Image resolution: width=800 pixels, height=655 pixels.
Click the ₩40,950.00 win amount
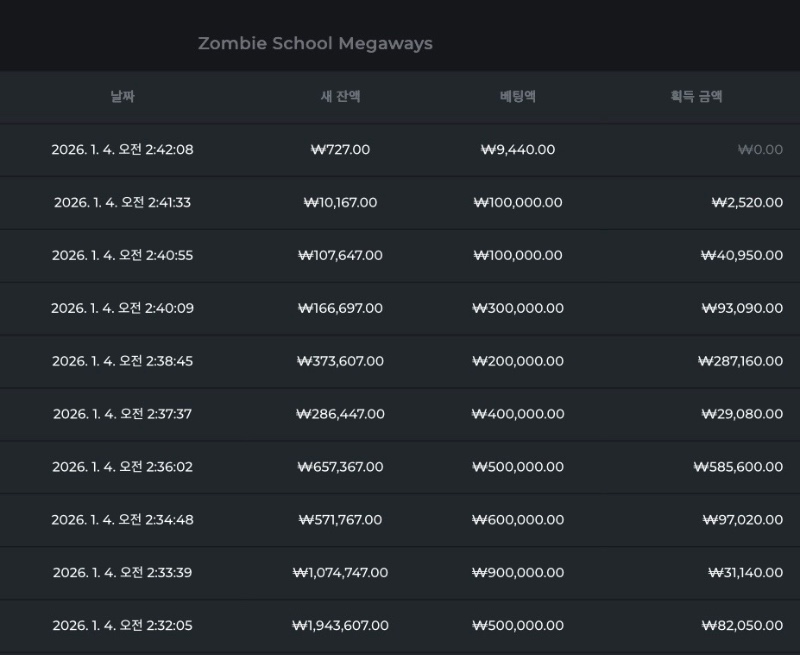pyautogui.click(x=742, y=256)
